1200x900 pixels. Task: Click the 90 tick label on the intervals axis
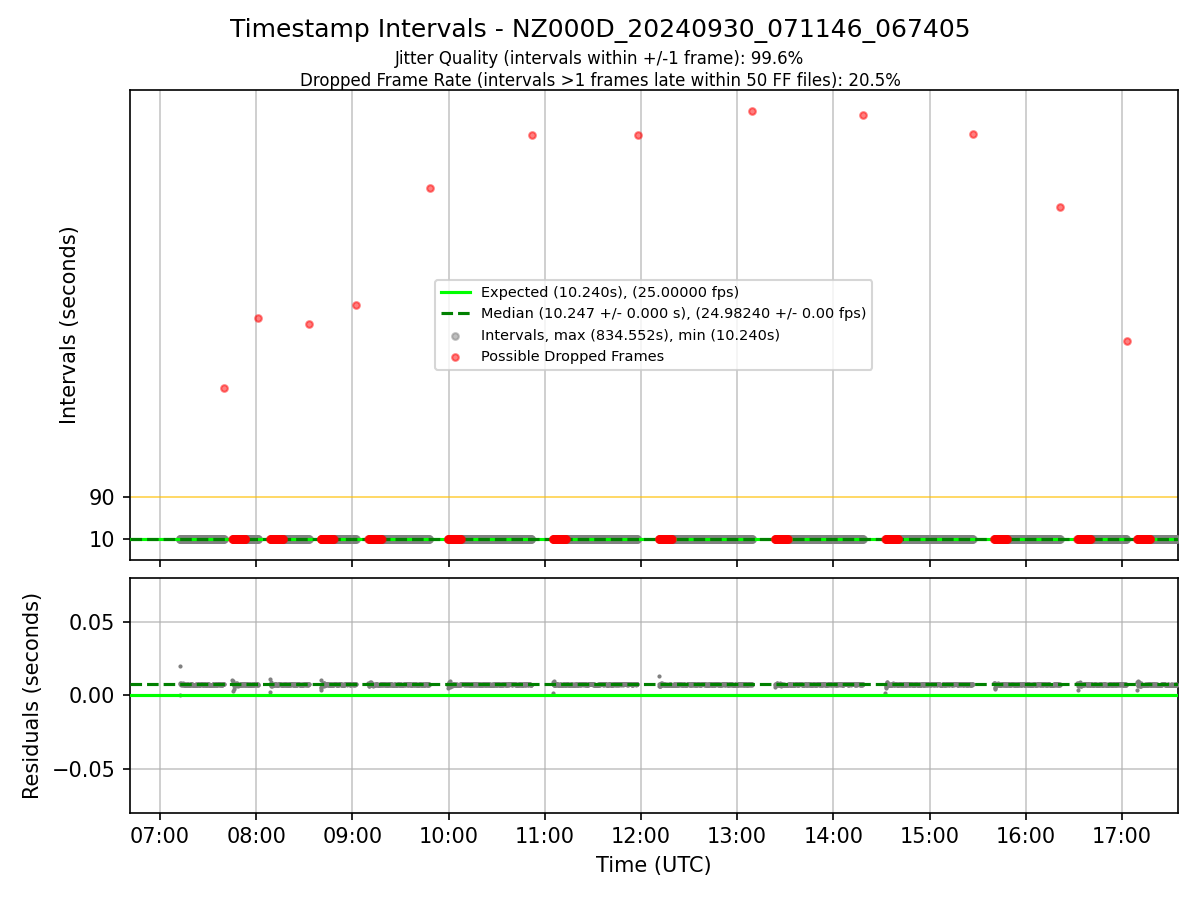(103, 497)
